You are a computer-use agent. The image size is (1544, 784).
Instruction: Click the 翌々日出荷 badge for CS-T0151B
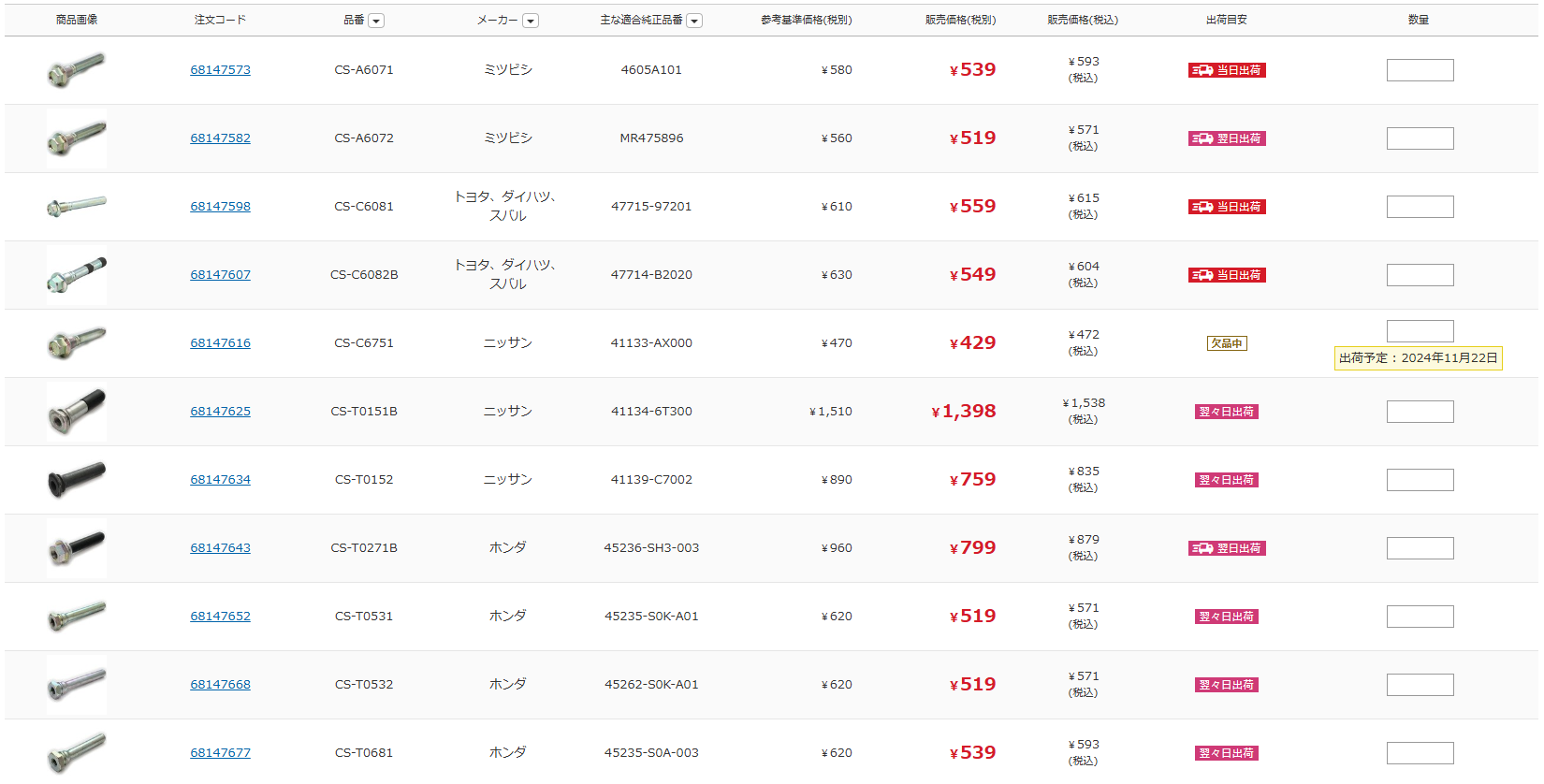point(1227,412)
